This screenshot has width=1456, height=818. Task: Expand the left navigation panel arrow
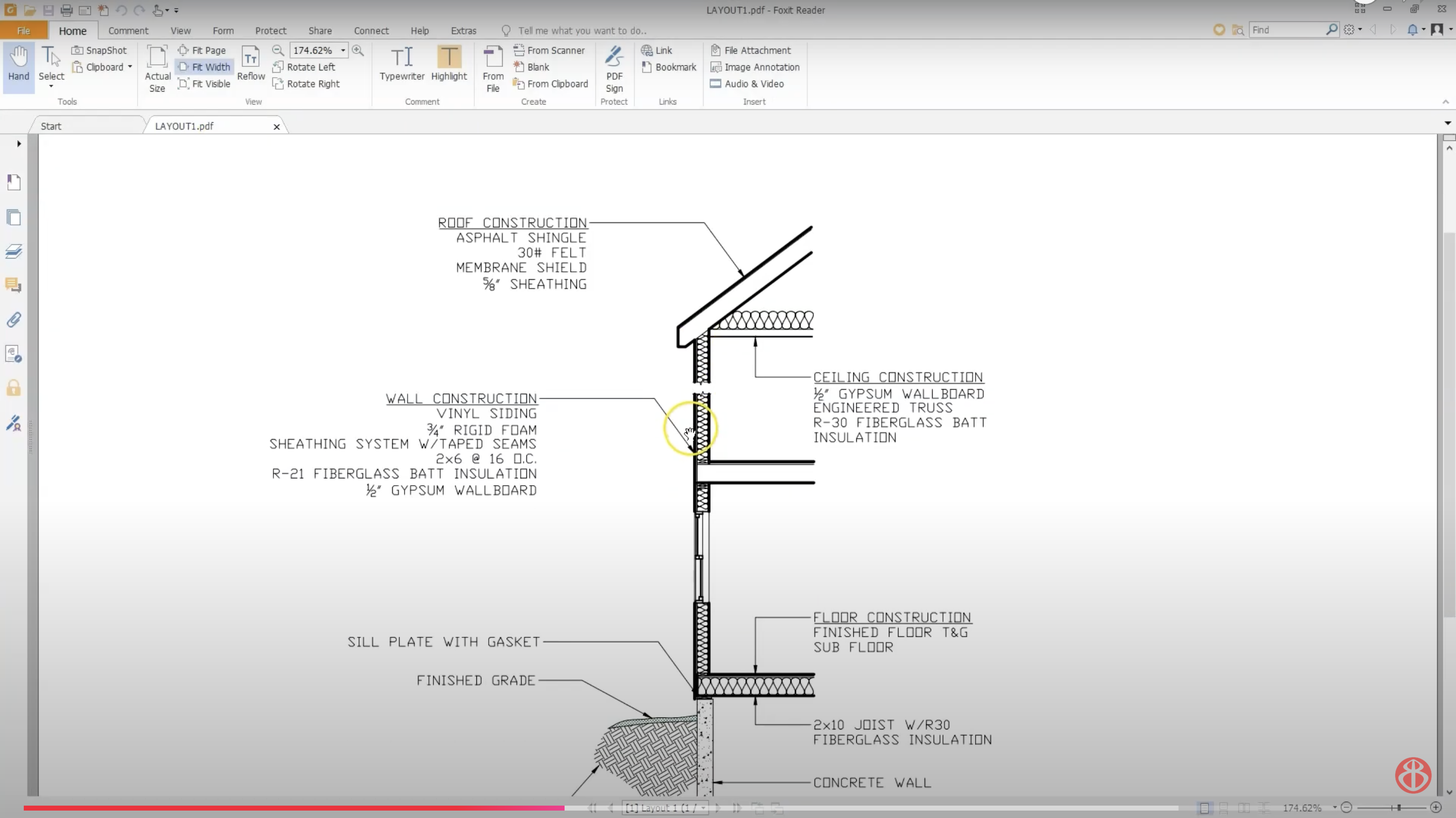19,144
